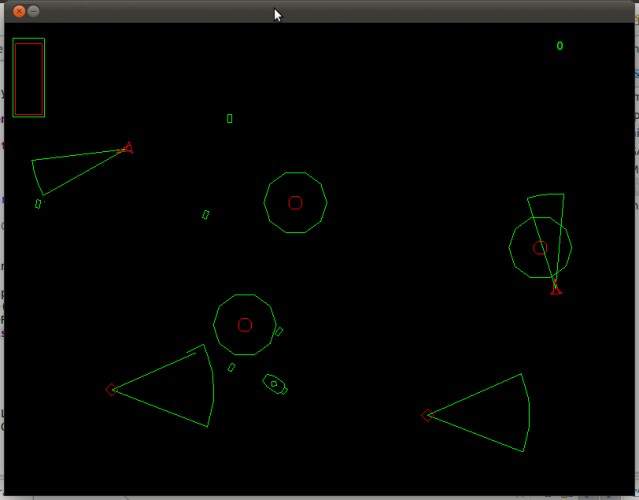Image resolution: width=639 pixels, height=500 pixels.
Task: Click the green score counter showing 0
Action: 560,46
